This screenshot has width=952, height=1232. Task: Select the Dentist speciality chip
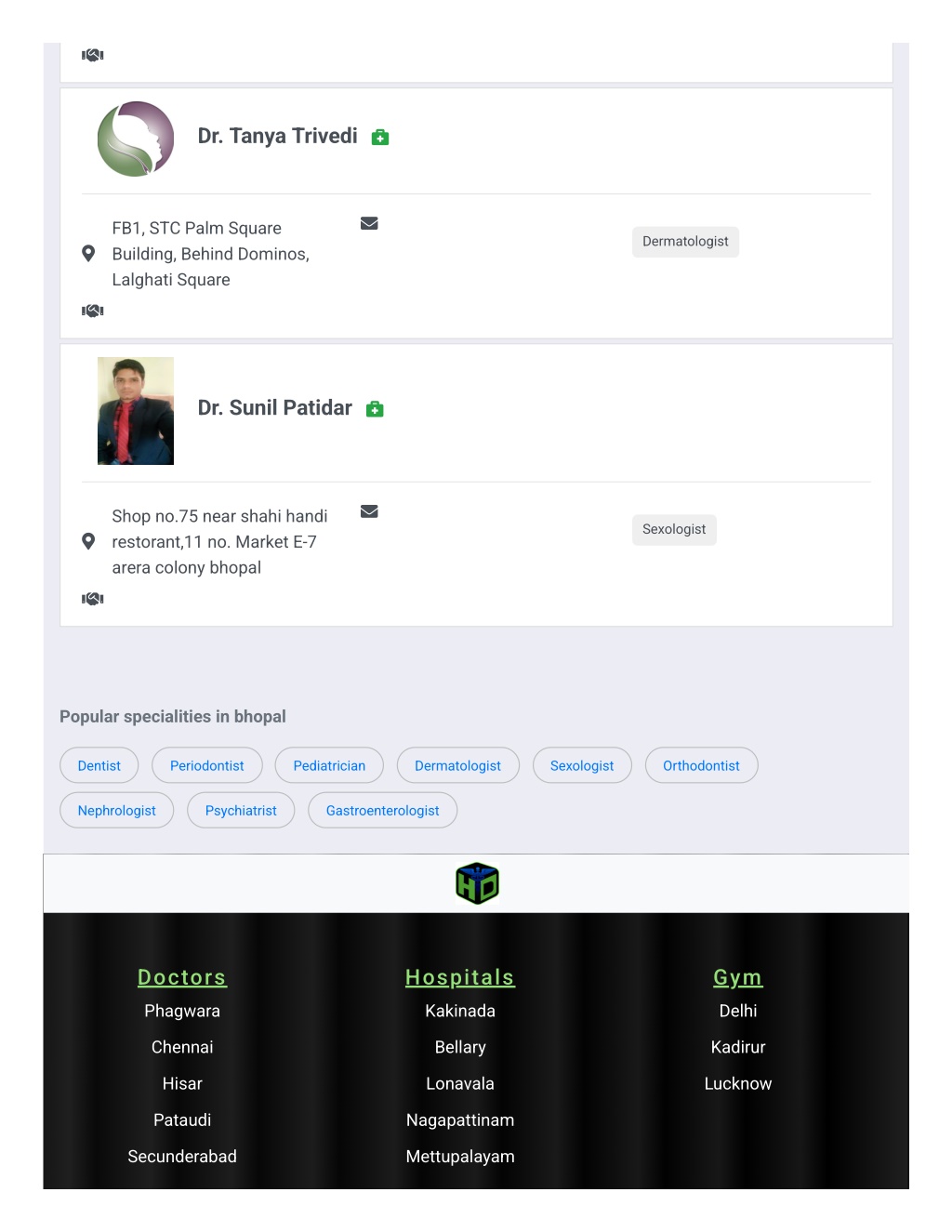point(99,765)
